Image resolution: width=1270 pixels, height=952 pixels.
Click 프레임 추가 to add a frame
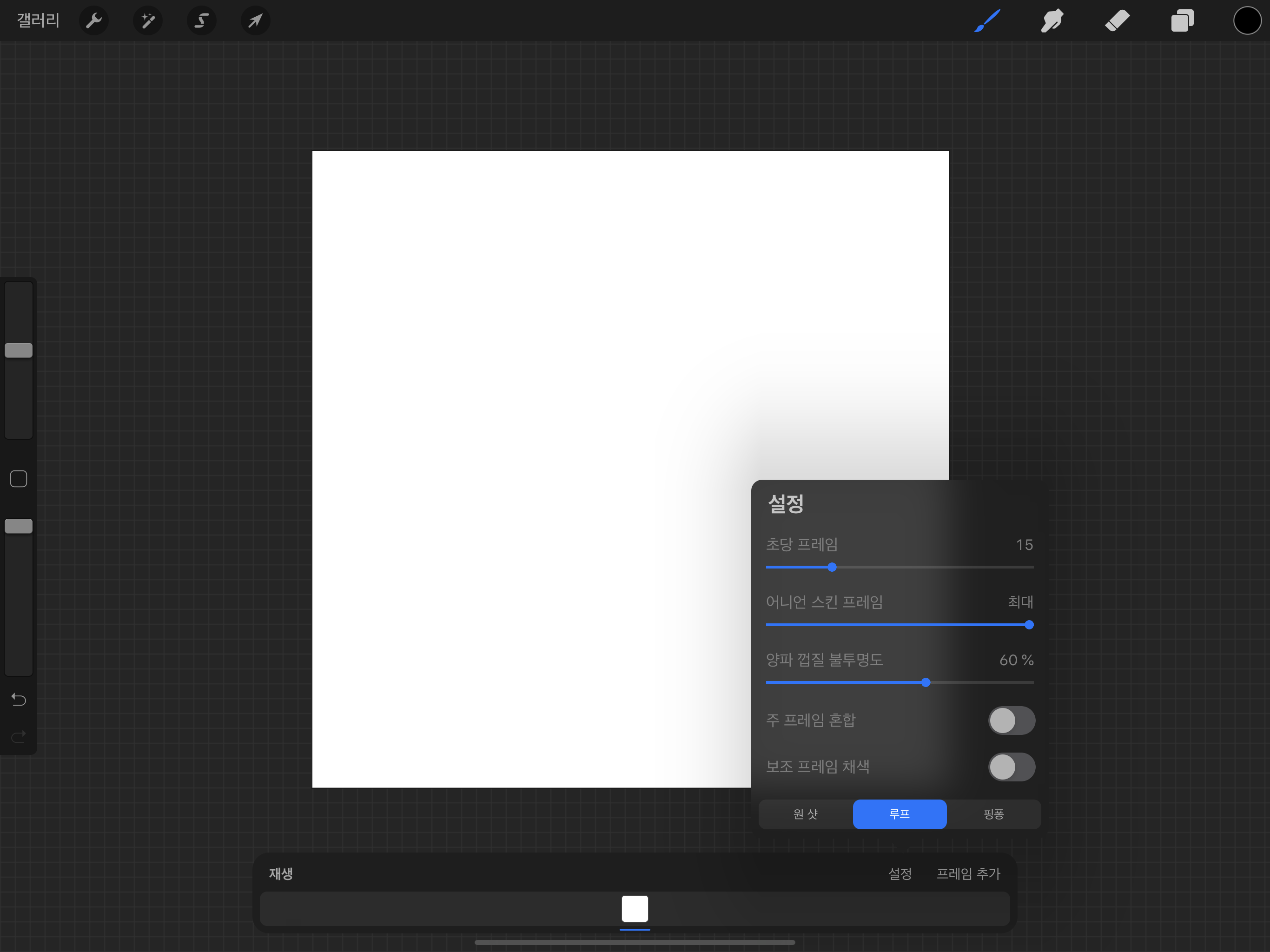point(968,874)
